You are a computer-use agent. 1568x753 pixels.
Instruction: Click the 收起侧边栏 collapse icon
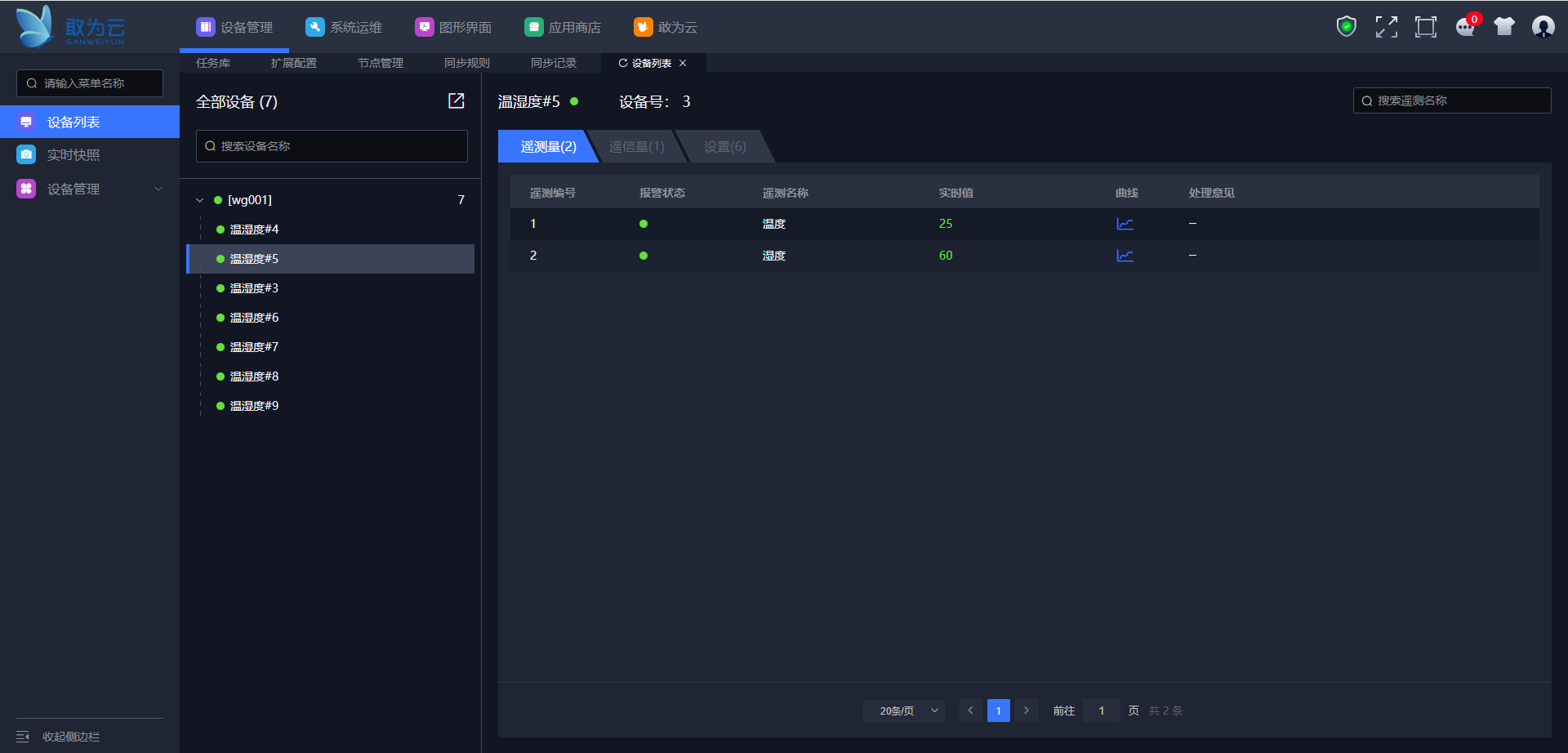point(23,737)
